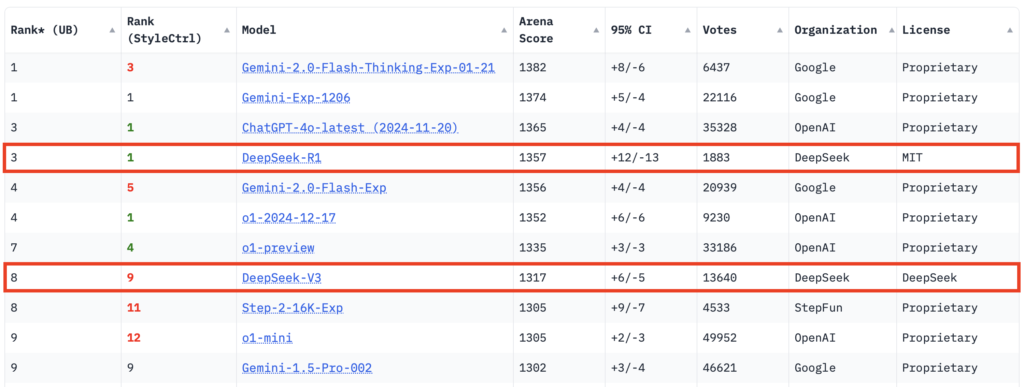This screenshot has width=1024, height=387.
Task: Sort by Model column arrow
Action: coord(504,30)
